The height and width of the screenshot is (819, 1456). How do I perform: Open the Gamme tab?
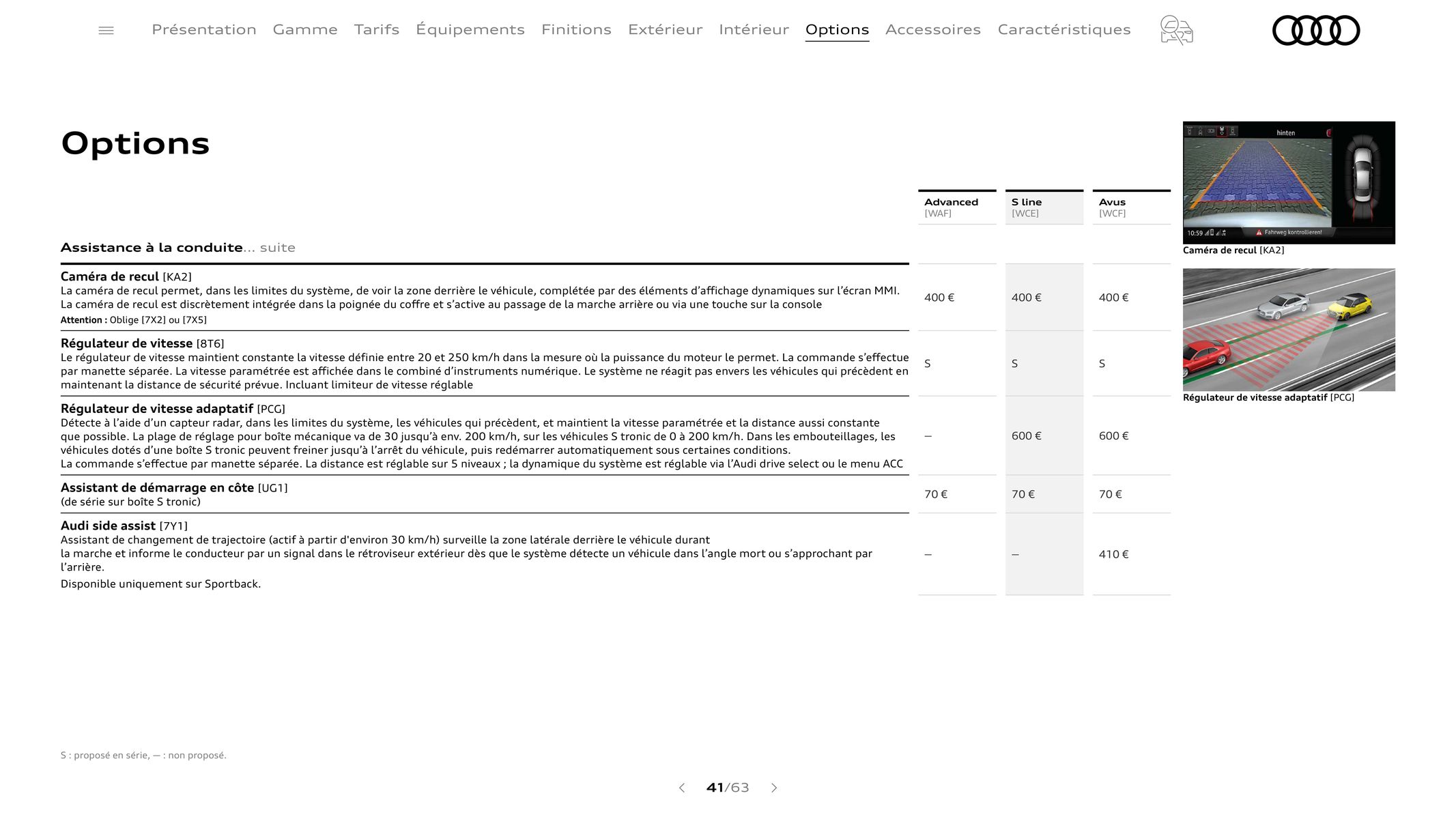point(305,29)
